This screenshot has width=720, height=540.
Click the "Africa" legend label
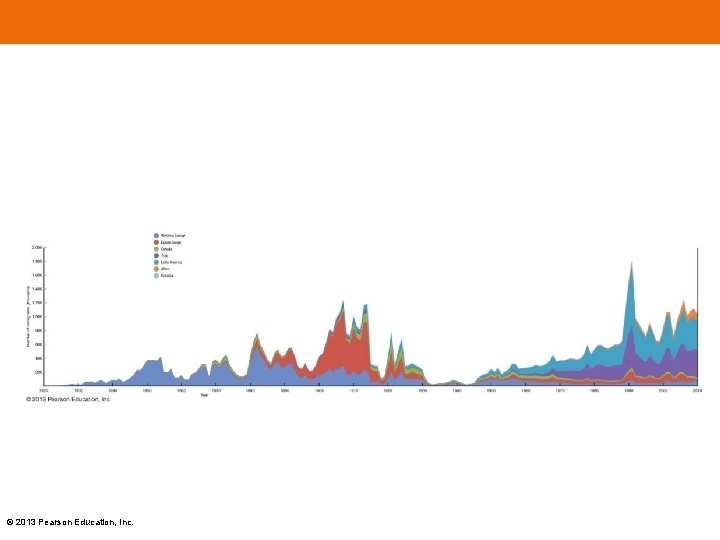165,269
